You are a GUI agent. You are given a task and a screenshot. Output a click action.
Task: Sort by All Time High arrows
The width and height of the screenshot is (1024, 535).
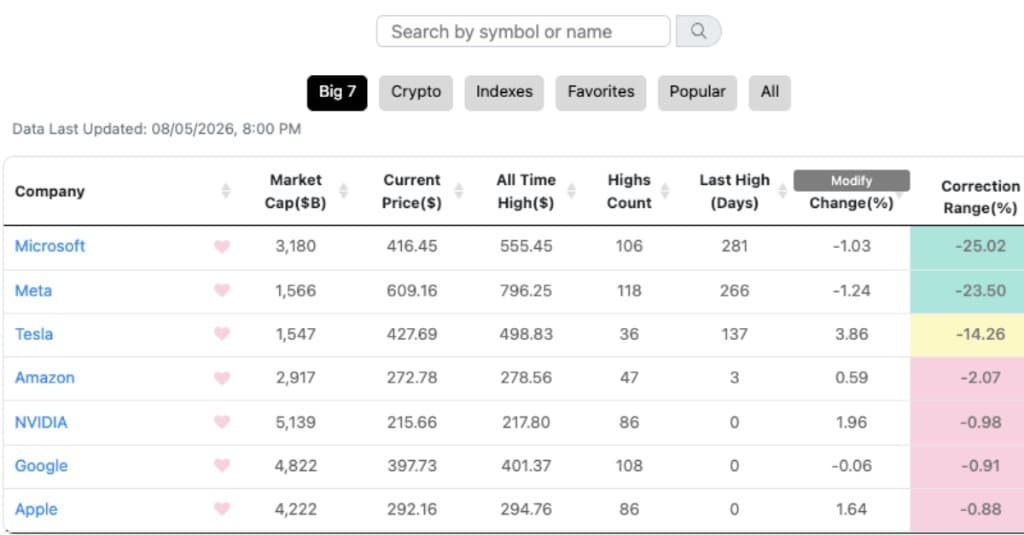click(x=572, y=191)
